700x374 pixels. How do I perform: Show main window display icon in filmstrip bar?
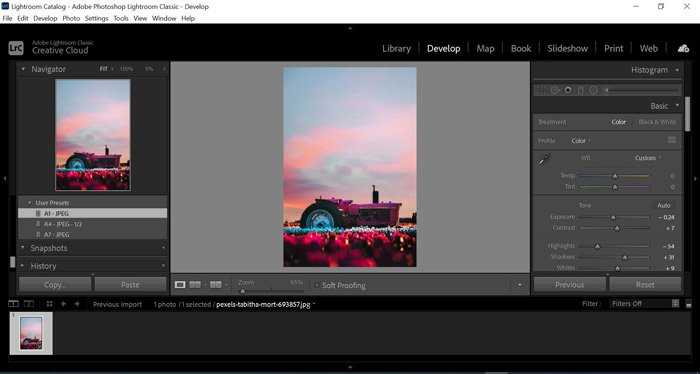point(13,304)
